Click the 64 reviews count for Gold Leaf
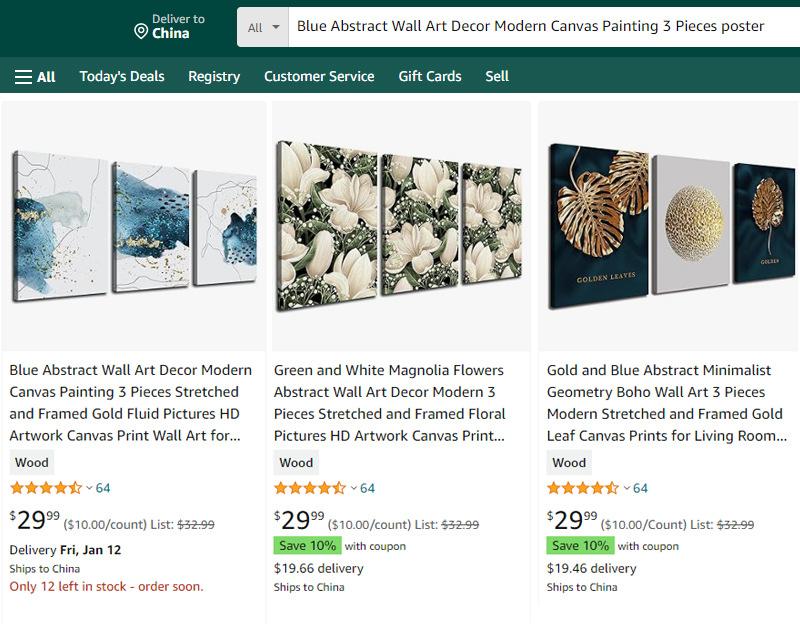This screenshot has height=624, width=800. tap(640, 488)
